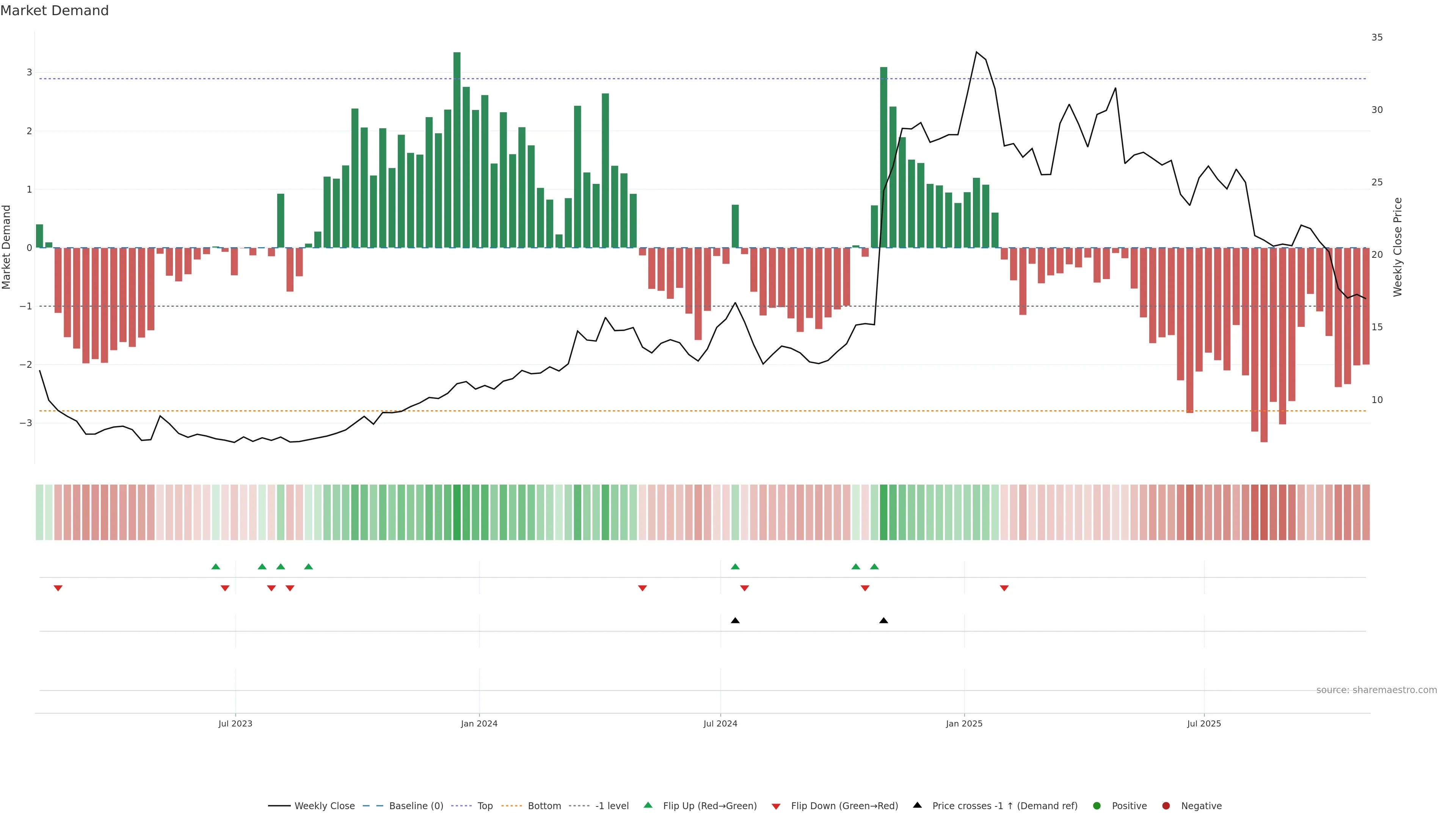Toggle the Top line legend entry
Image resolution: width=1456 pixels, height=819 pixels.
(485, 806)
